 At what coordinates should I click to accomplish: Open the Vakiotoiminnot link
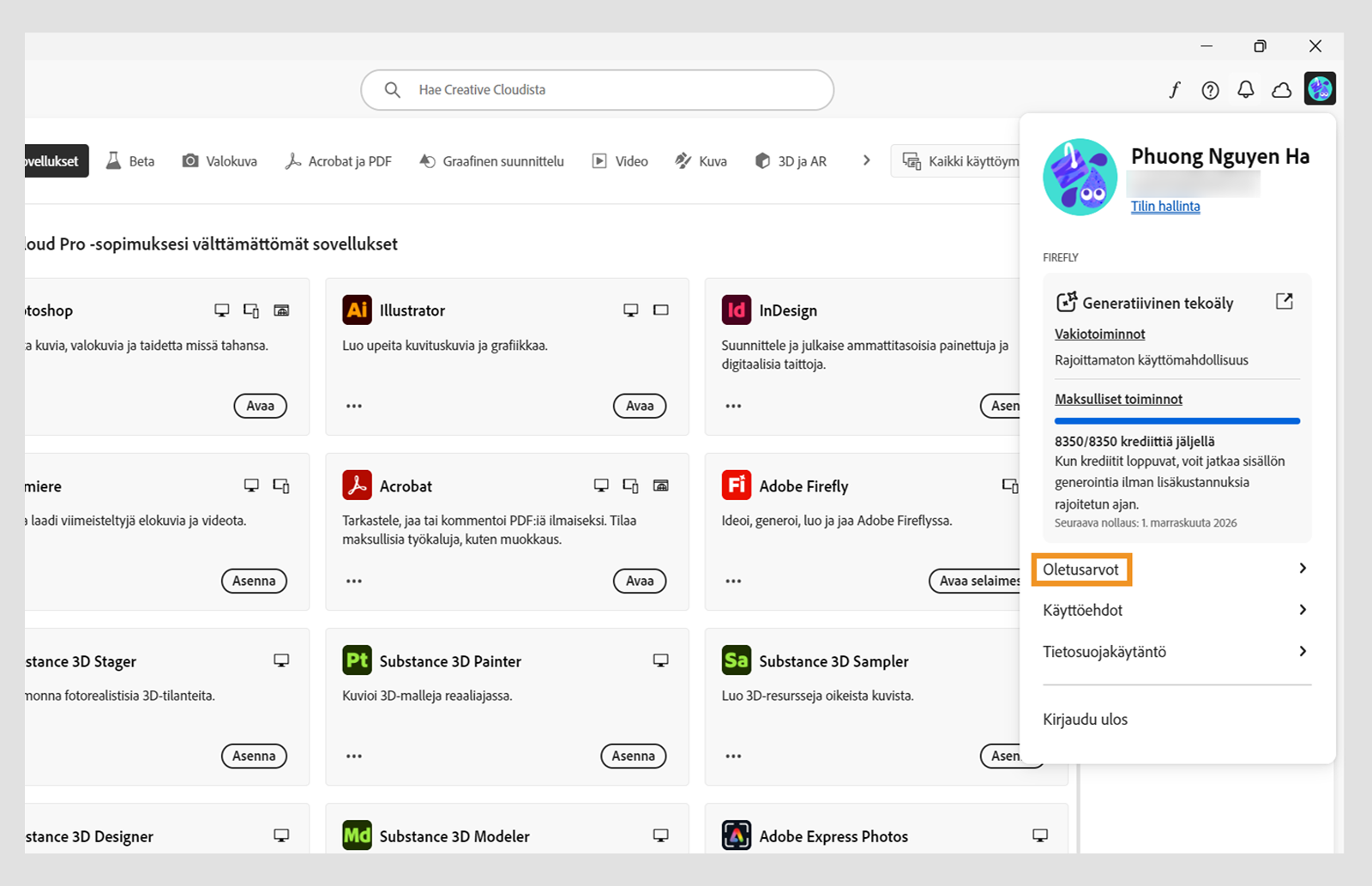[x=1099, y=334]
